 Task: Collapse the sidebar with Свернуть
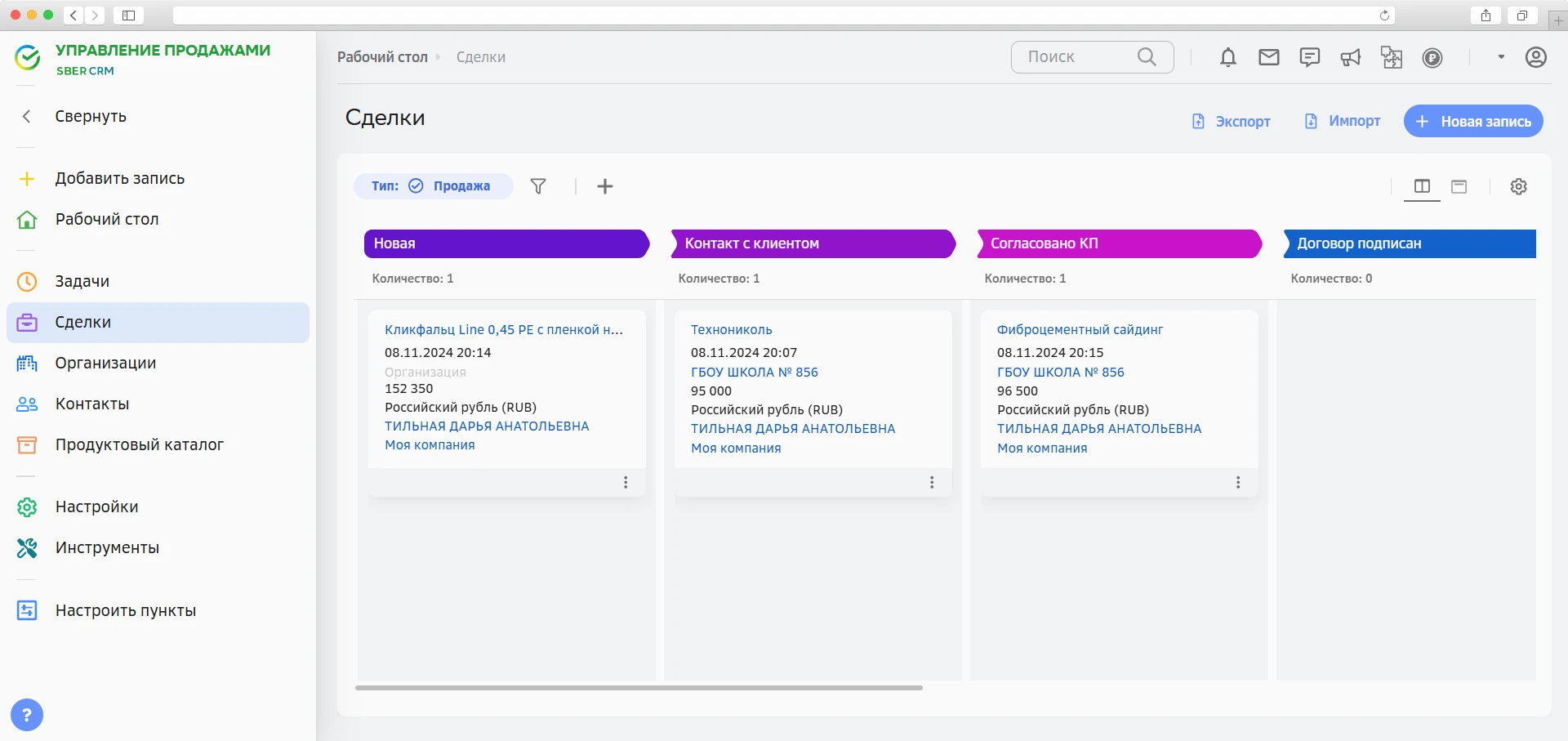pyautogui.click(x=90, y=116)
